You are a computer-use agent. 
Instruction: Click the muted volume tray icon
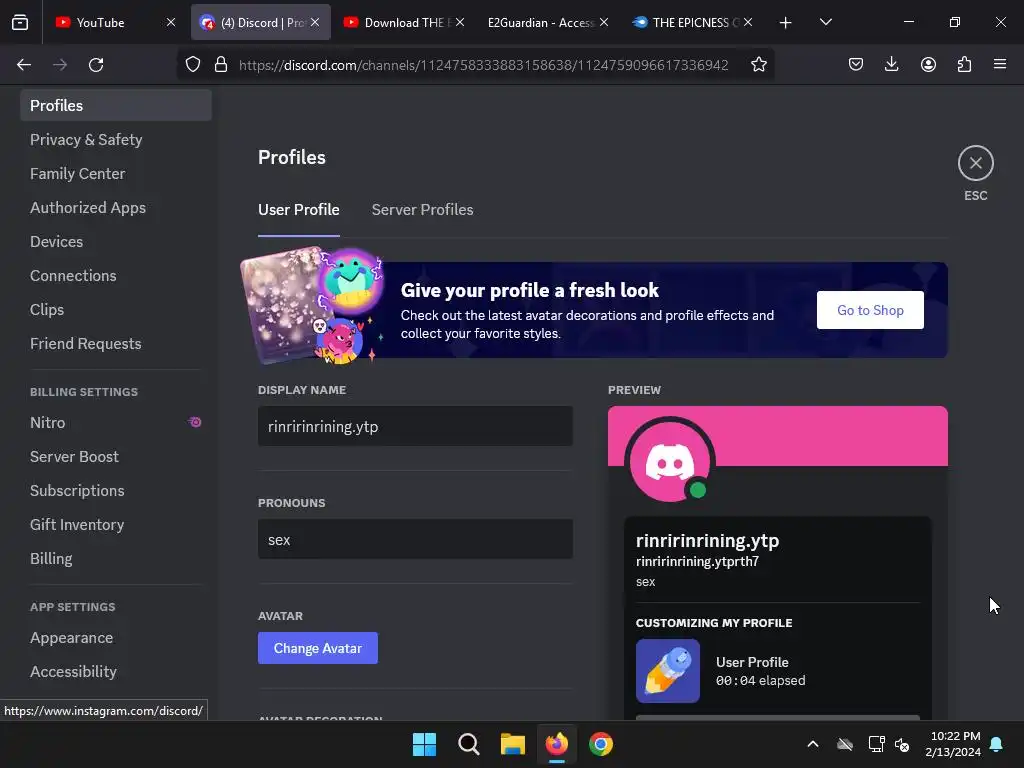pyautogui.click(x=903, y=744)
